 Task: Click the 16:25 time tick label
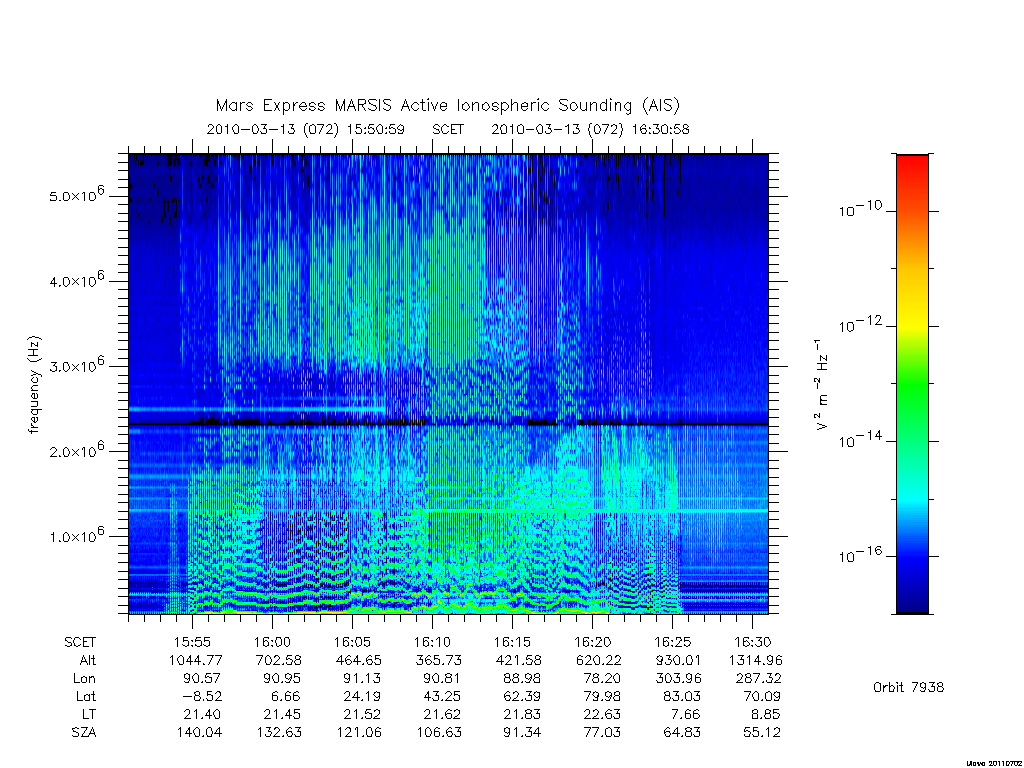point(673,643)
